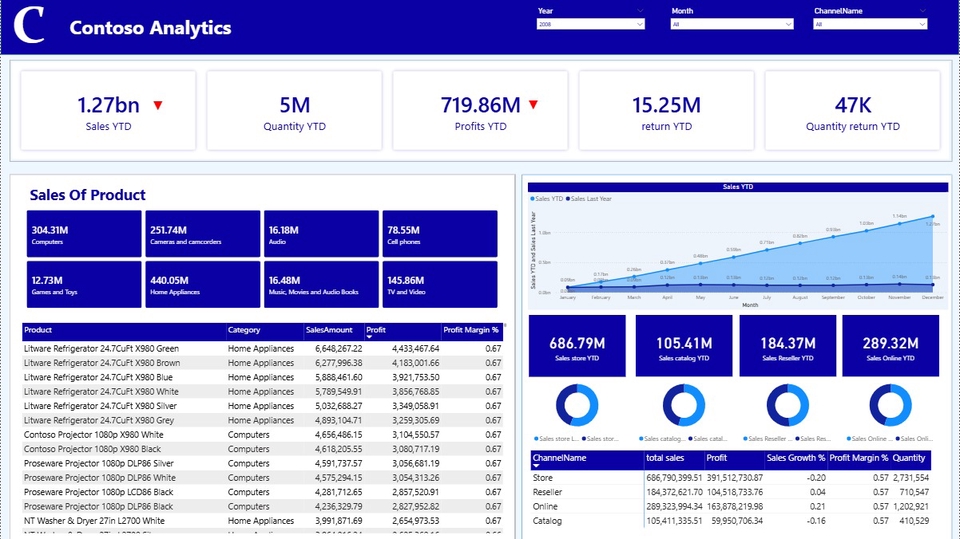
Task: Select the Contoso Projector 1080p X980 White row
Action: tap(94, 435)
